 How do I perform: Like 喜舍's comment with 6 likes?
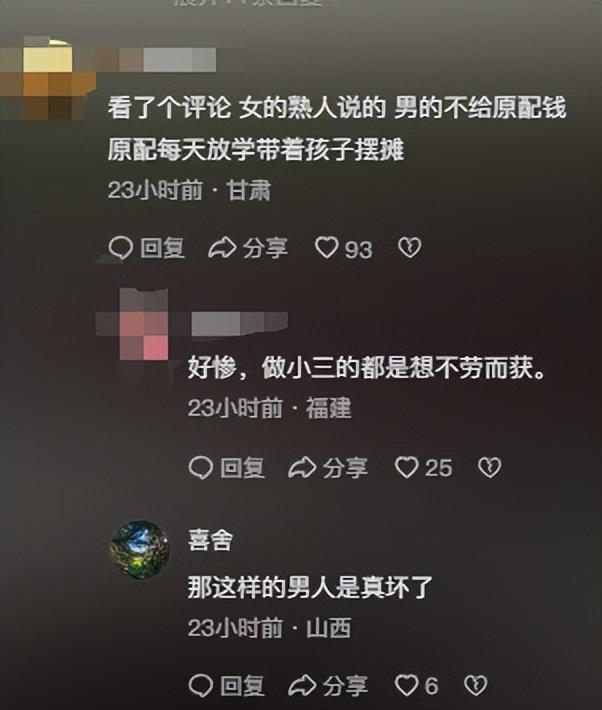pyautogui.click(x=406, y=686)
